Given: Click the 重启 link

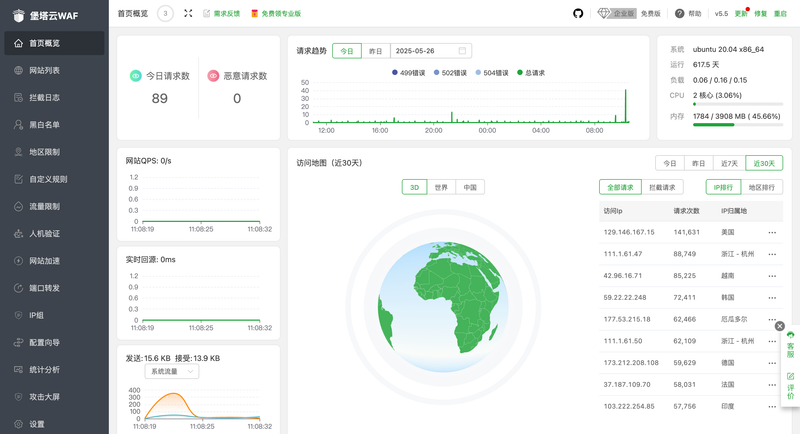Looking at the screenshot, I should [x=780, y=14].
